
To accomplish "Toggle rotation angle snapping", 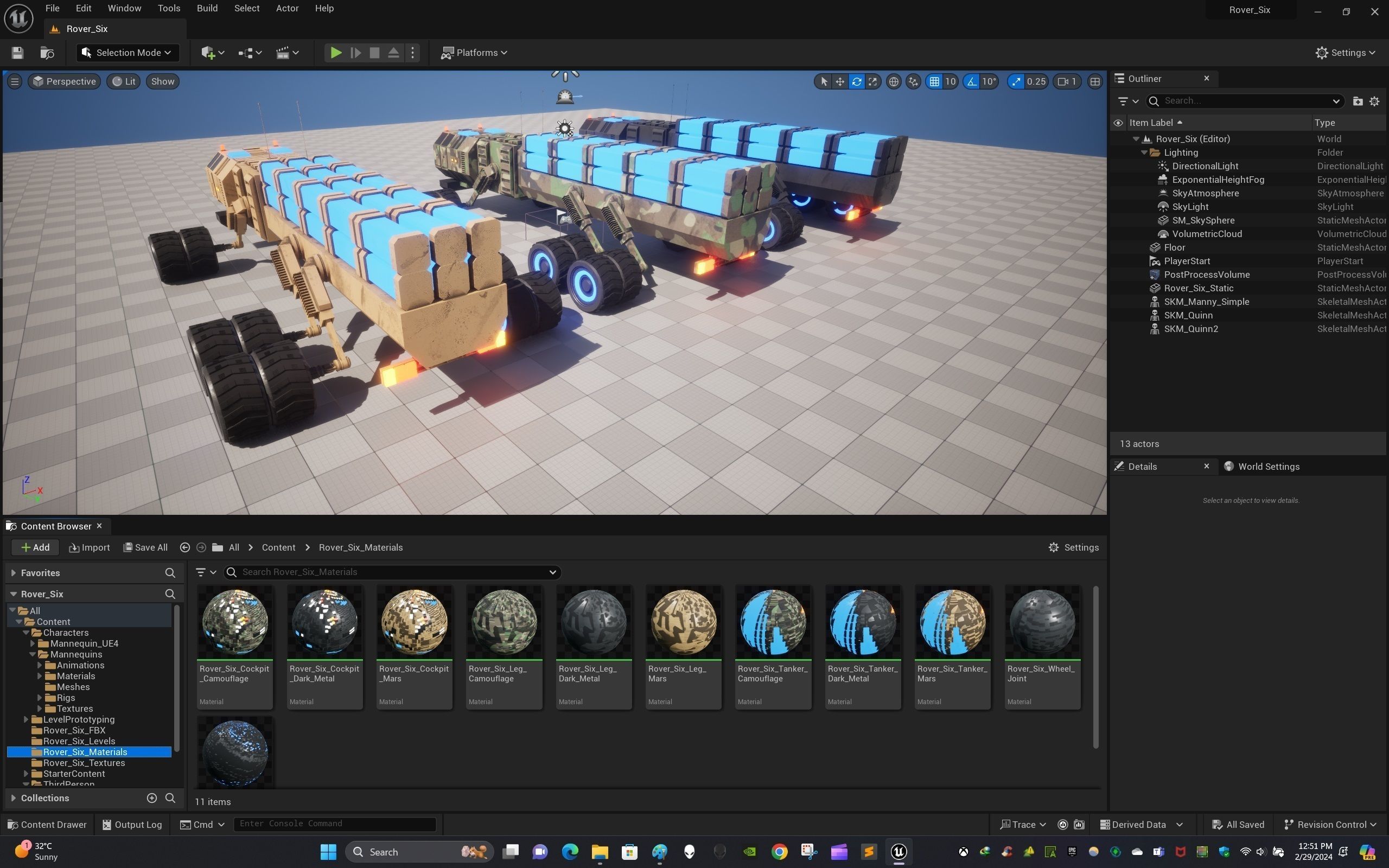I will click(972, 81).
